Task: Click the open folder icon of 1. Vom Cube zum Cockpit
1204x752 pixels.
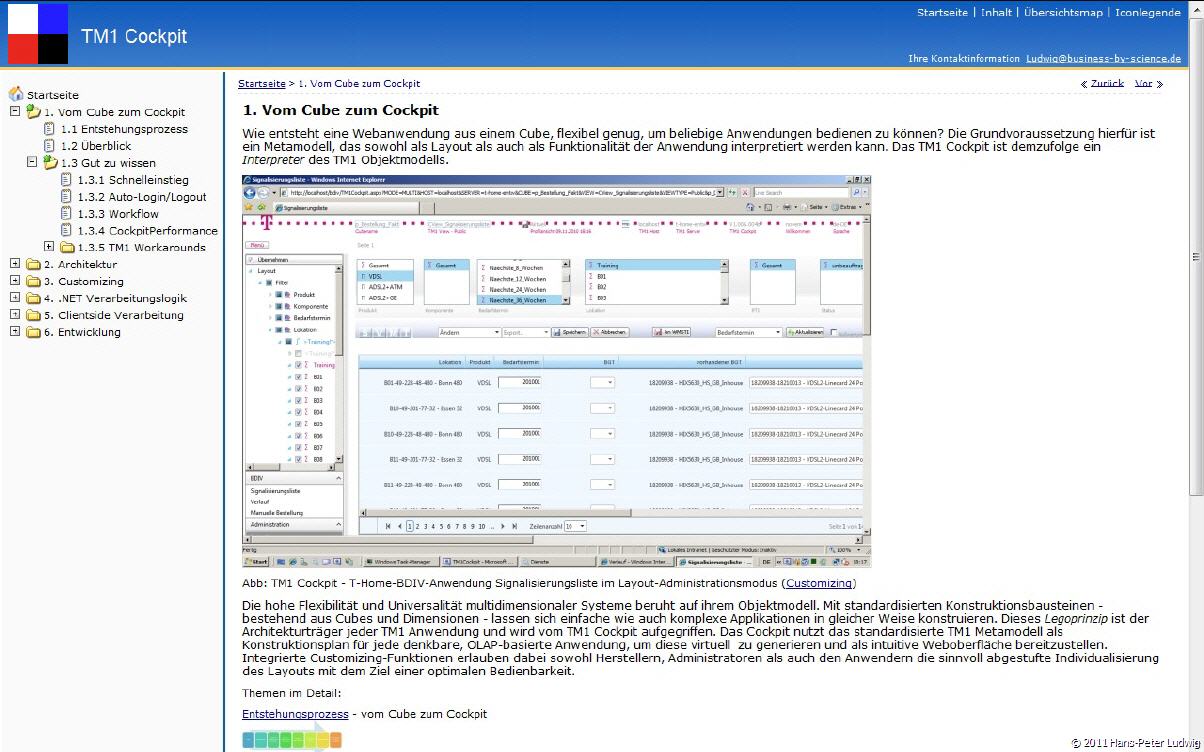Action: 33,112
